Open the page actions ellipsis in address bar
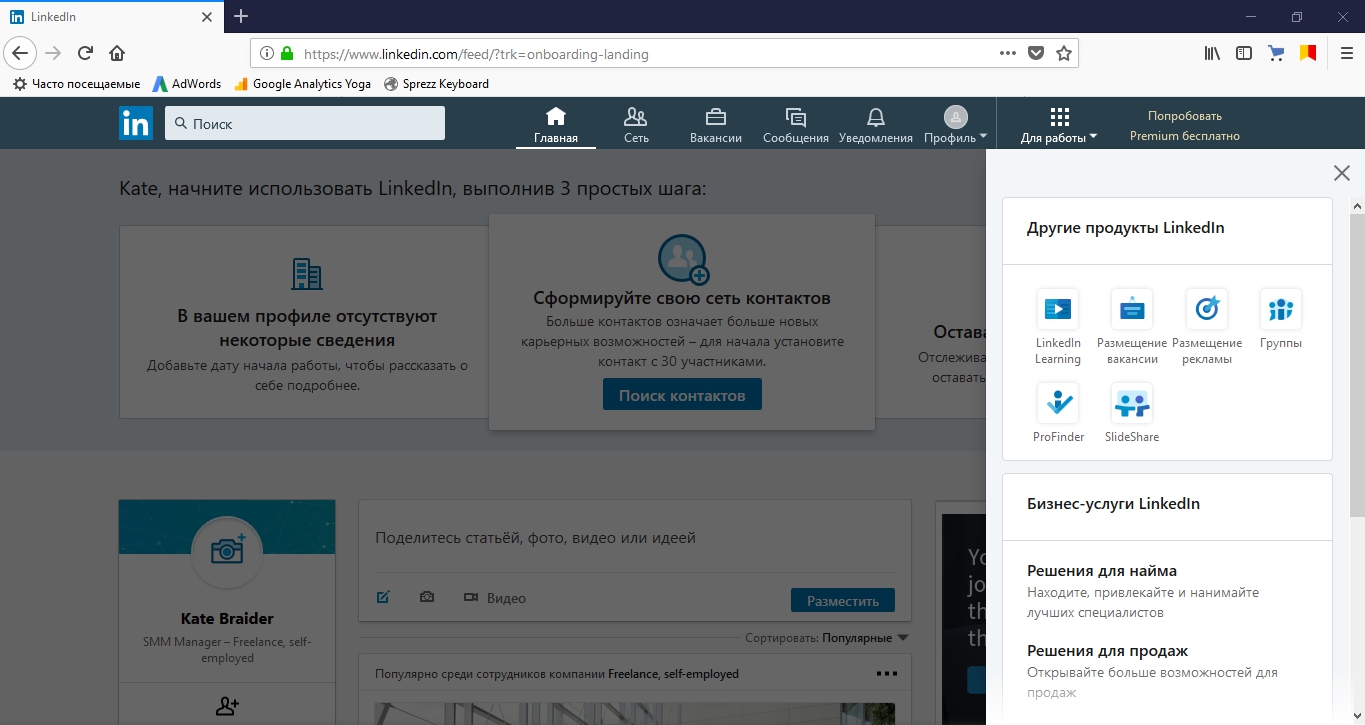The height and width of the screenshot is (725, 1365). pos(1008,53)
